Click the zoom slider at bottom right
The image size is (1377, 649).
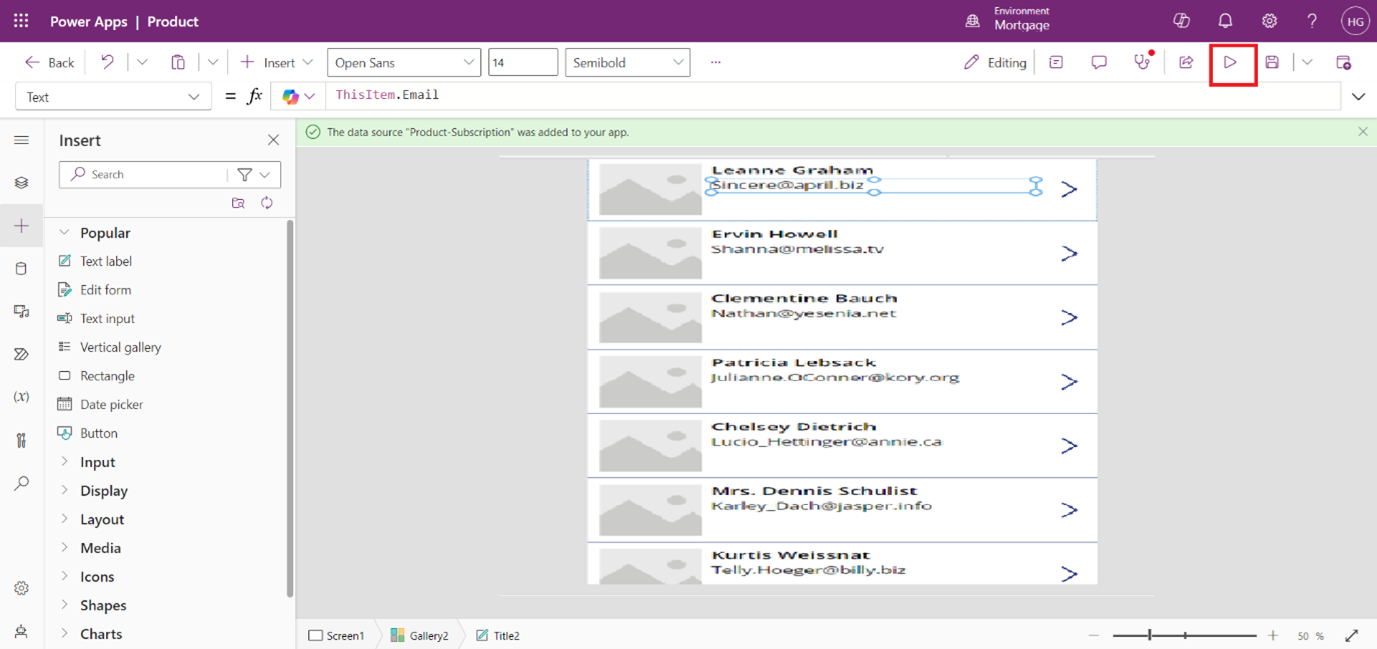(x=1184, y=635)
